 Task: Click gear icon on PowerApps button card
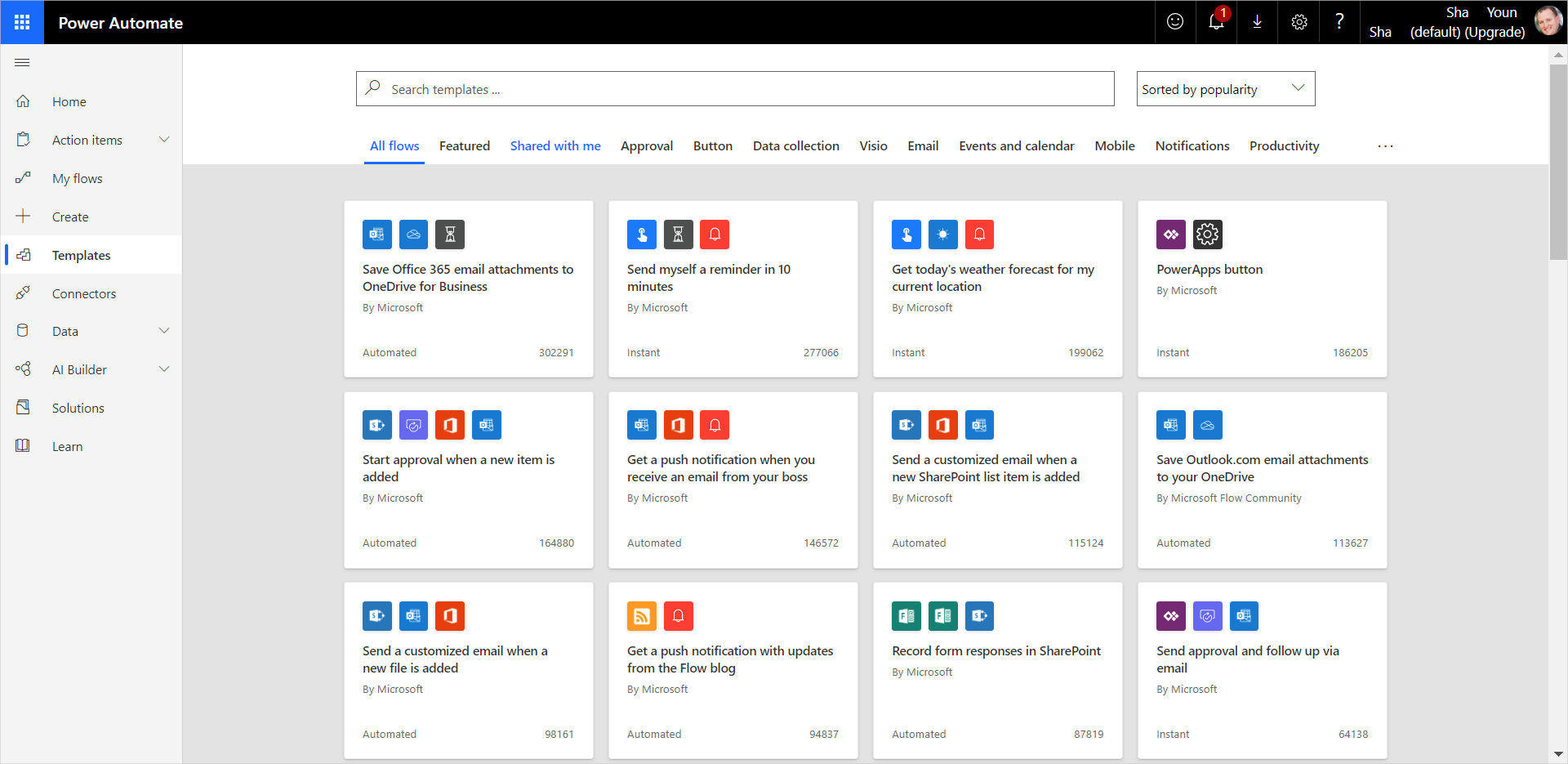[x=1207, y=235]
